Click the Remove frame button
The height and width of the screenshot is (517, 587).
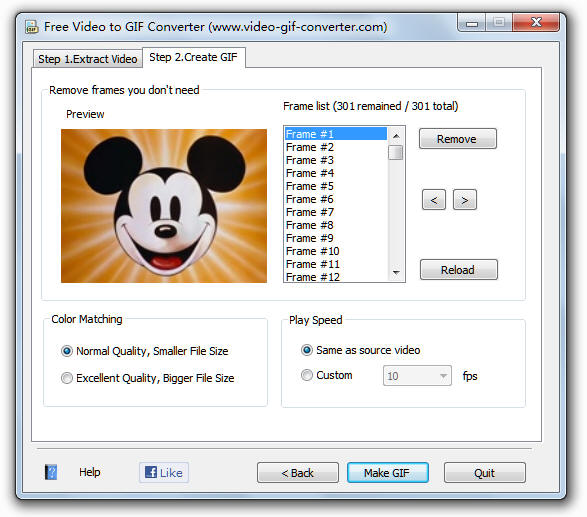[457, 139]
